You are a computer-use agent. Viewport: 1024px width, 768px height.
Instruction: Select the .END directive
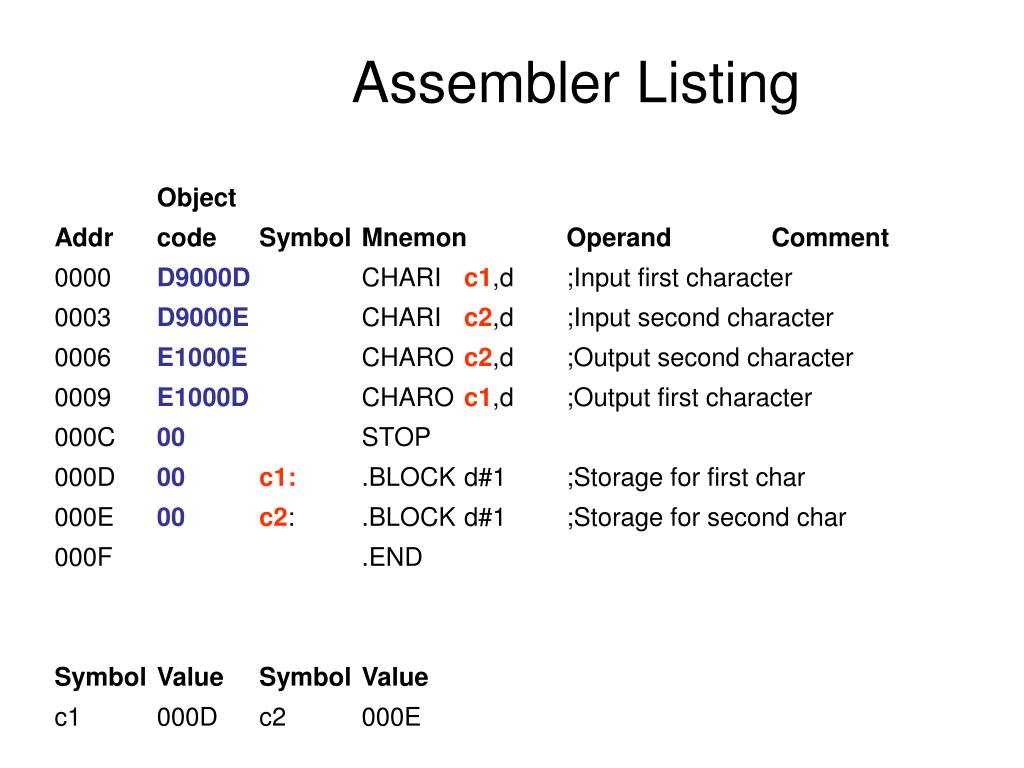tap(392, 558)
